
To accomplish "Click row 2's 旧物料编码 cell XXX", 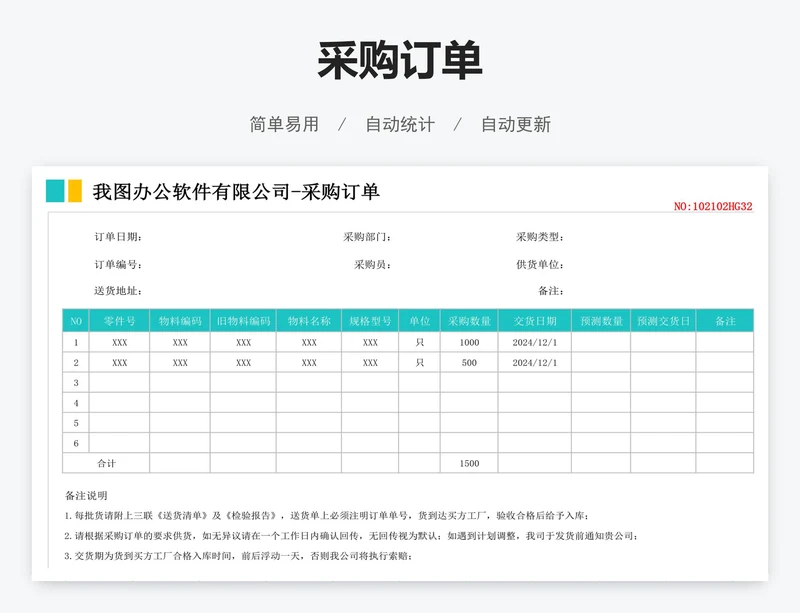I will point(243,362).
